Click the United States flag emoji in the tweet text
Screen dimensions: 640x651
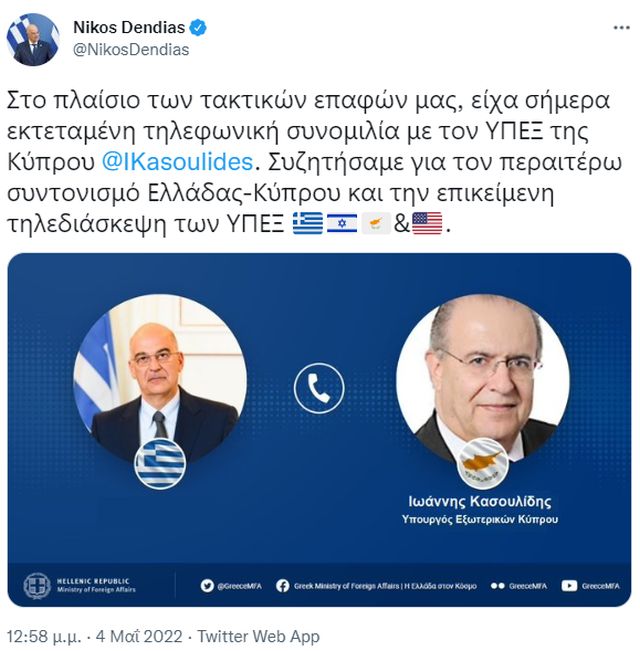(x=427, y=223)
